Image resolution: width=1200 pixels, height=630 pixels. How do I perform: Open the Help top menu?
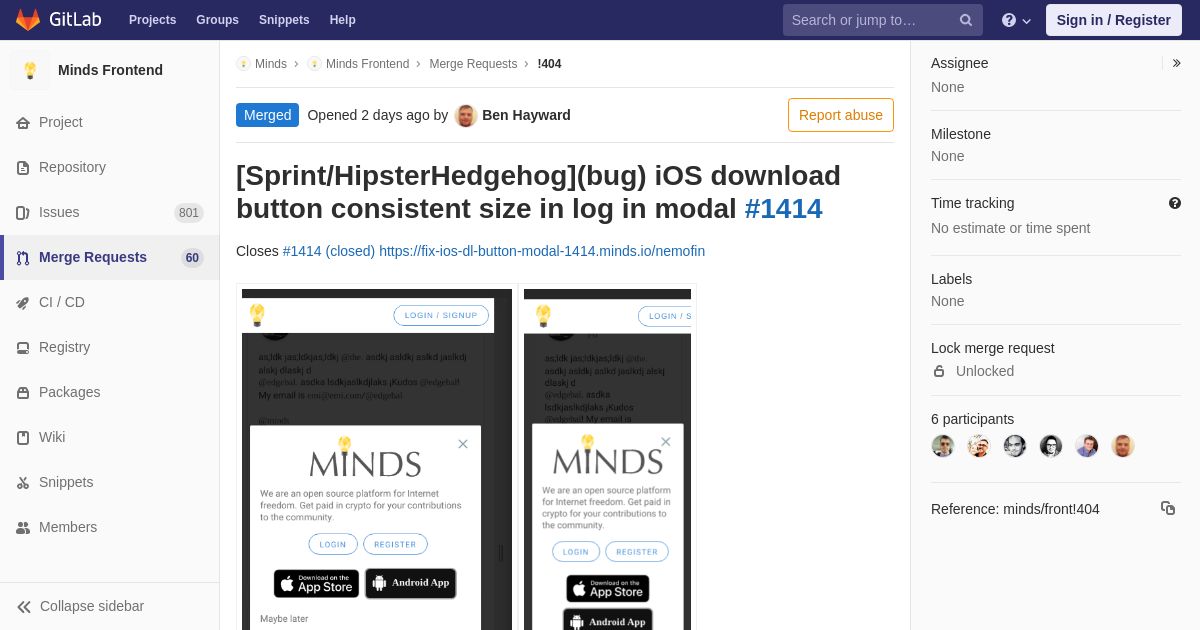coord(343,20)
